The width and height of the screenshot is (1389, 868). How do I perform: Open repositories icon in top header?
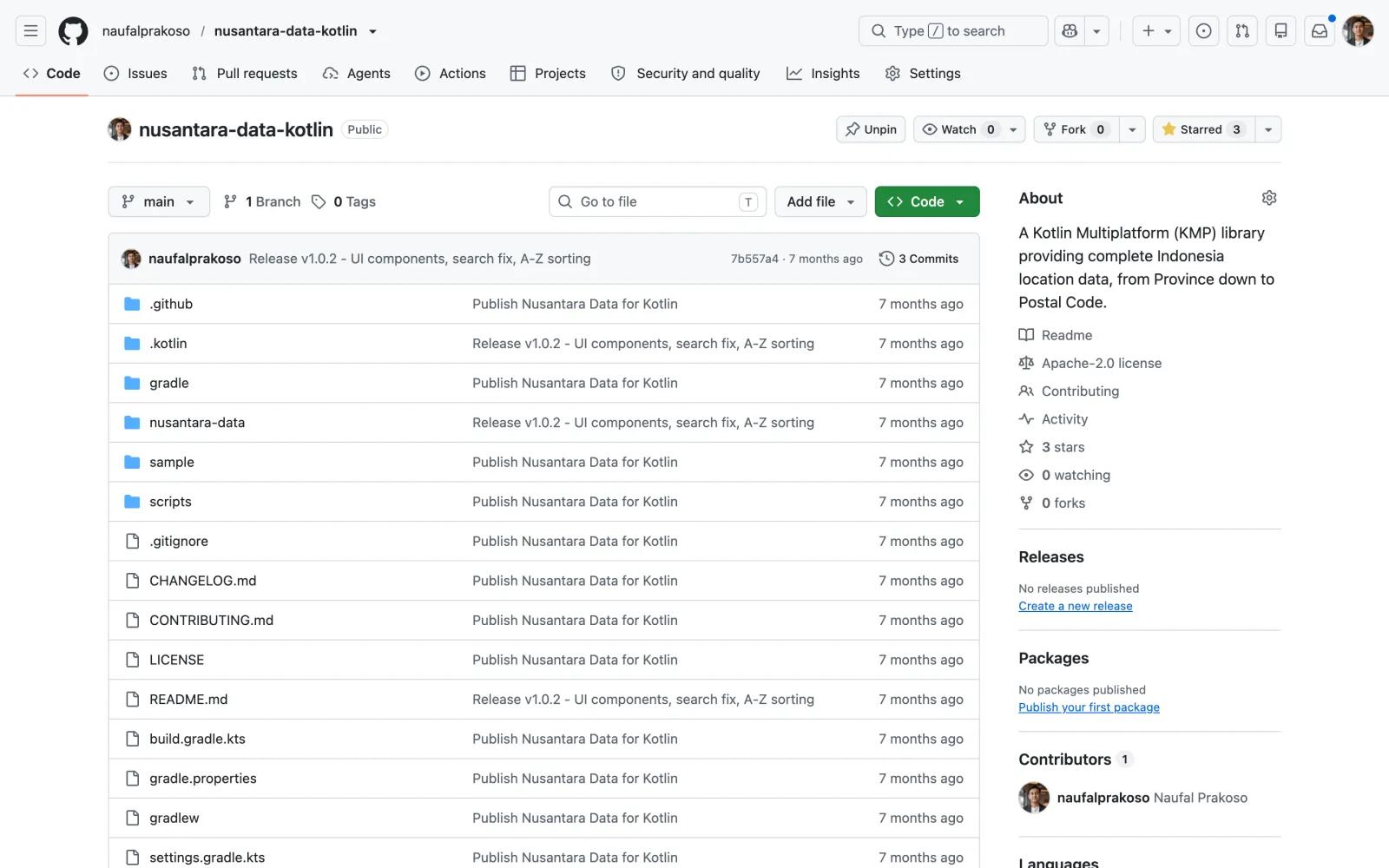pyautogui.click(x=1280, y=31)
